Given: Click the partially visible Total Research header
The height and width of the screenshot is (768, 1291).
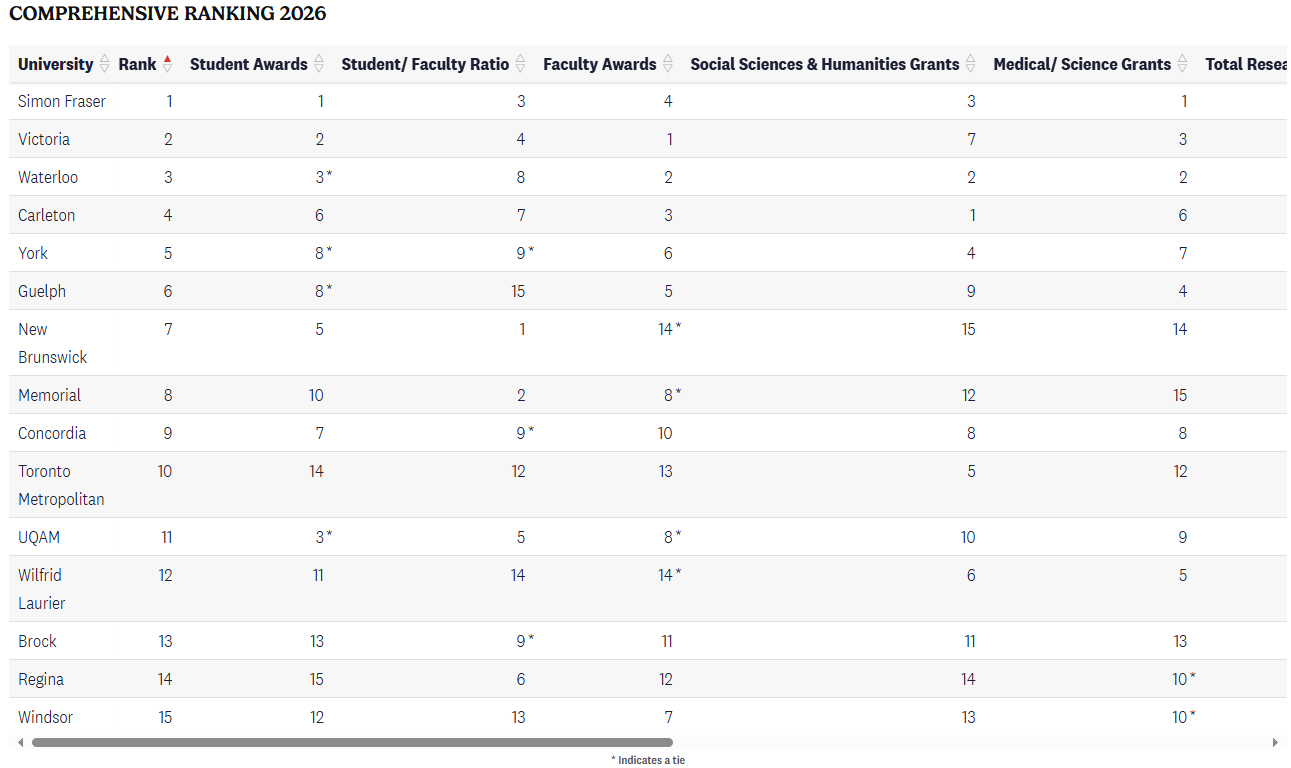Looking at the screenshot, I should coord(1244,64).
